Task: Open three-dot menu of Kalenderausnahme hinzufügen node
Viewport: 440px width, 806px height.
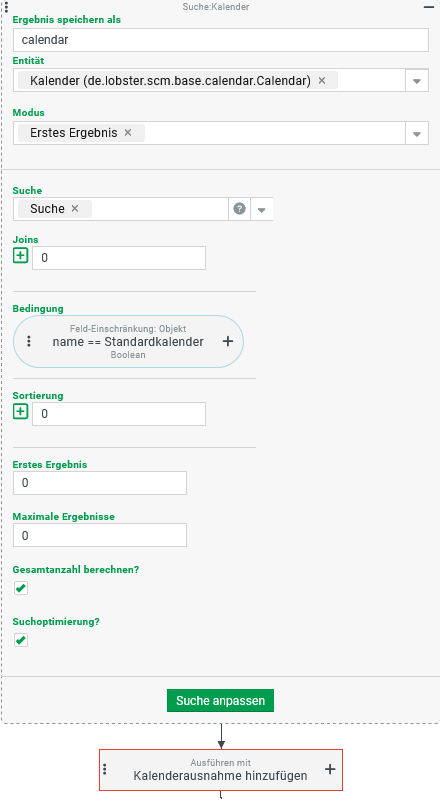Action: click(x=105, y=769)
